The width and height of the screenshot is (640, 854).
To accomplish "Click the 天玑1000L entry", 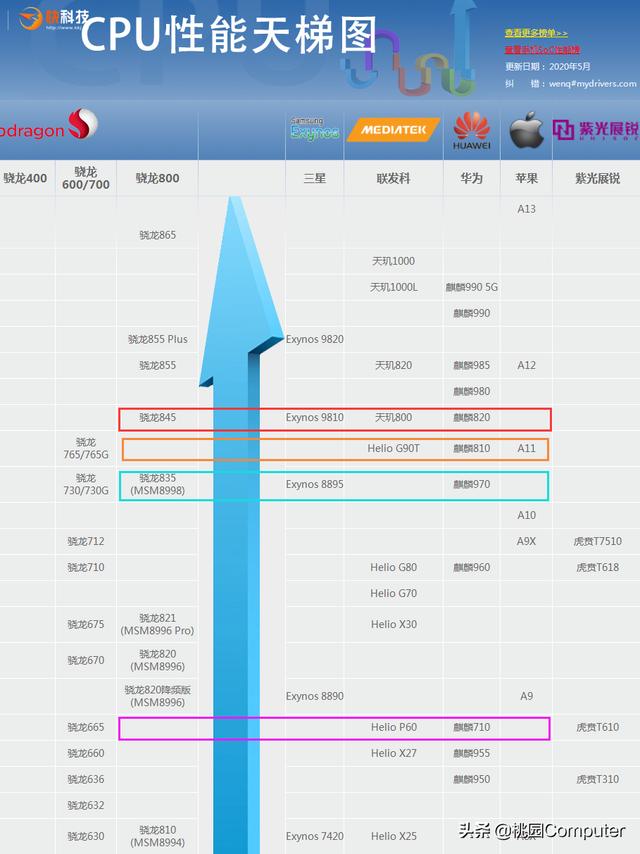I will tap(394, 287).
